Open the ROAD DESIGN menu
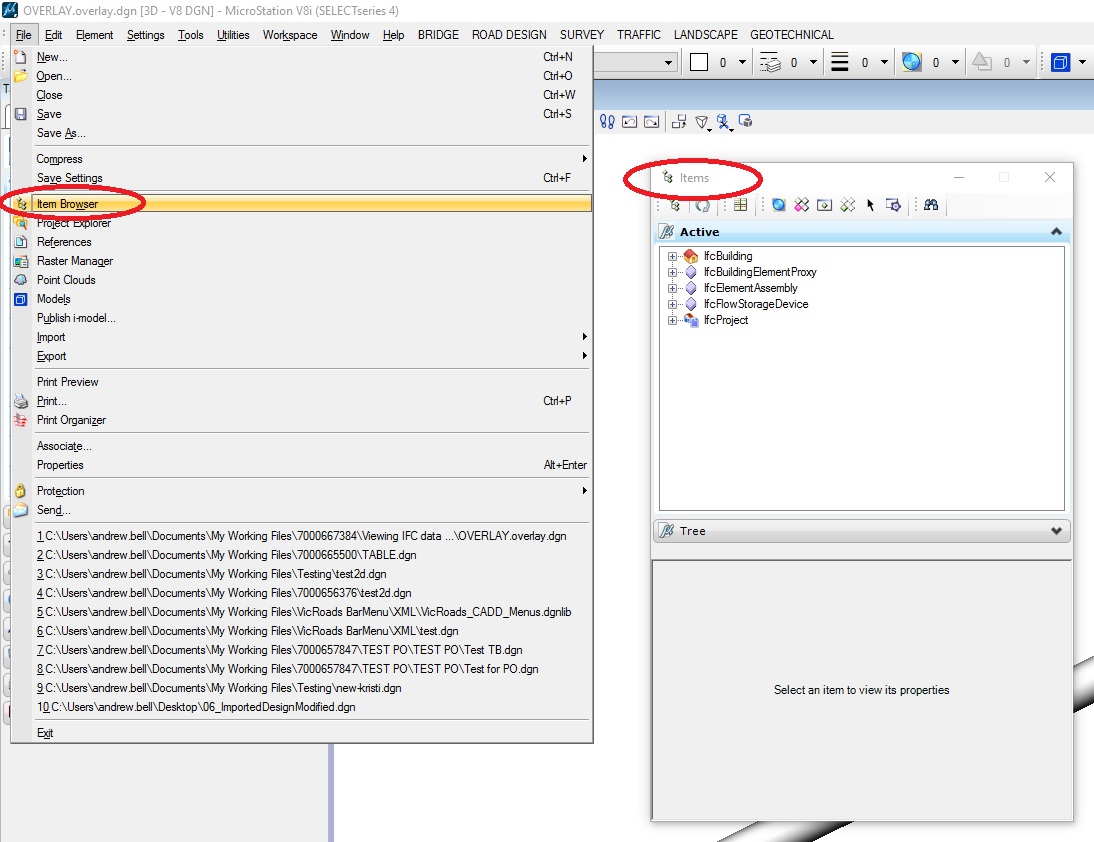The width and height of the screenshot is (1094, 842). [x=509, y=35]
